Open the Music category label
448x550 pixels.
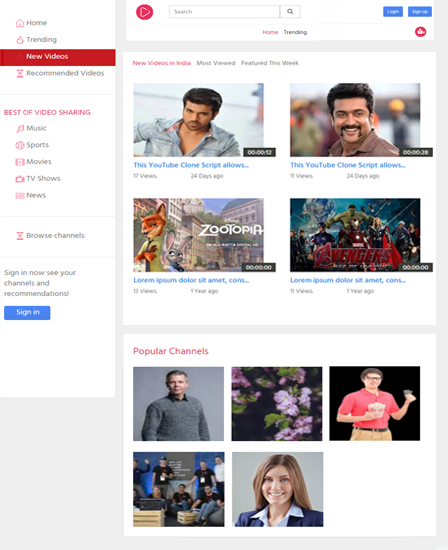[x=36, y=128]
